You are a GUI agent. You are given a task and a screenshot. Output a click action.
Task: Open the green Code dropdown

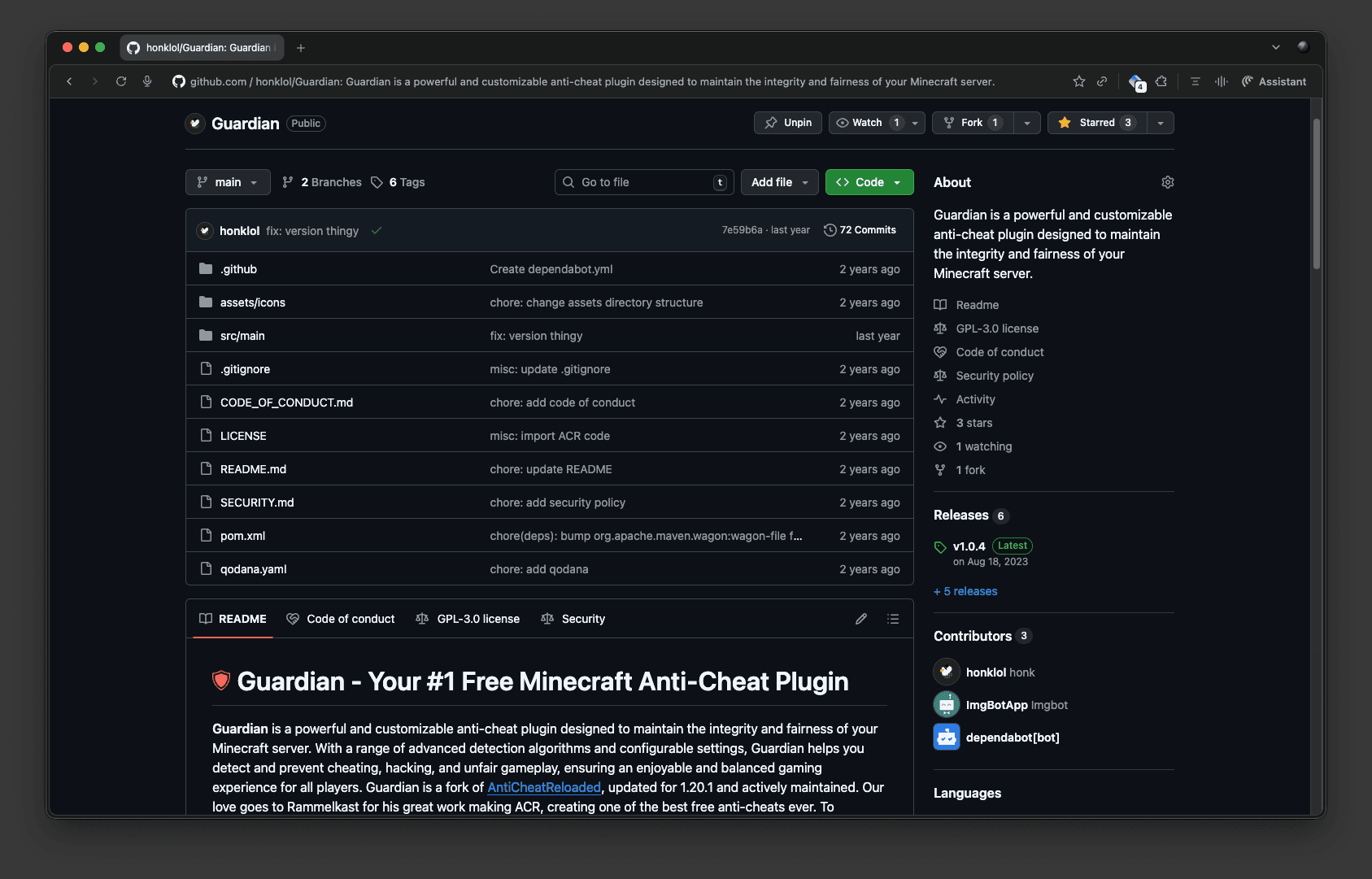pyautogui.click(x=869, y=182)
